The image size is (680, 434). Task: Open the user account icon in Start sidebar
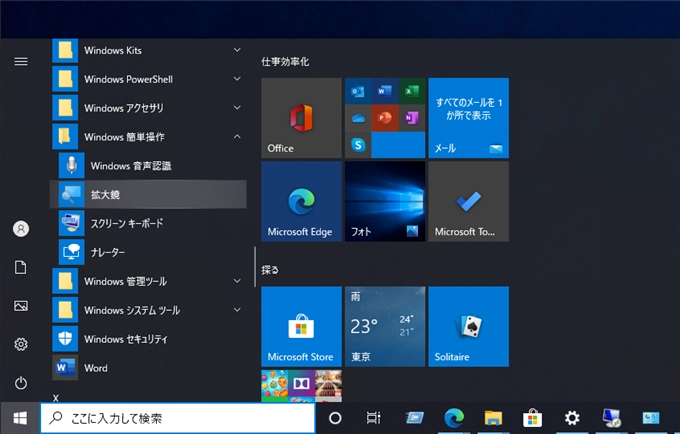pyautogui.click(x=21, y=228)
